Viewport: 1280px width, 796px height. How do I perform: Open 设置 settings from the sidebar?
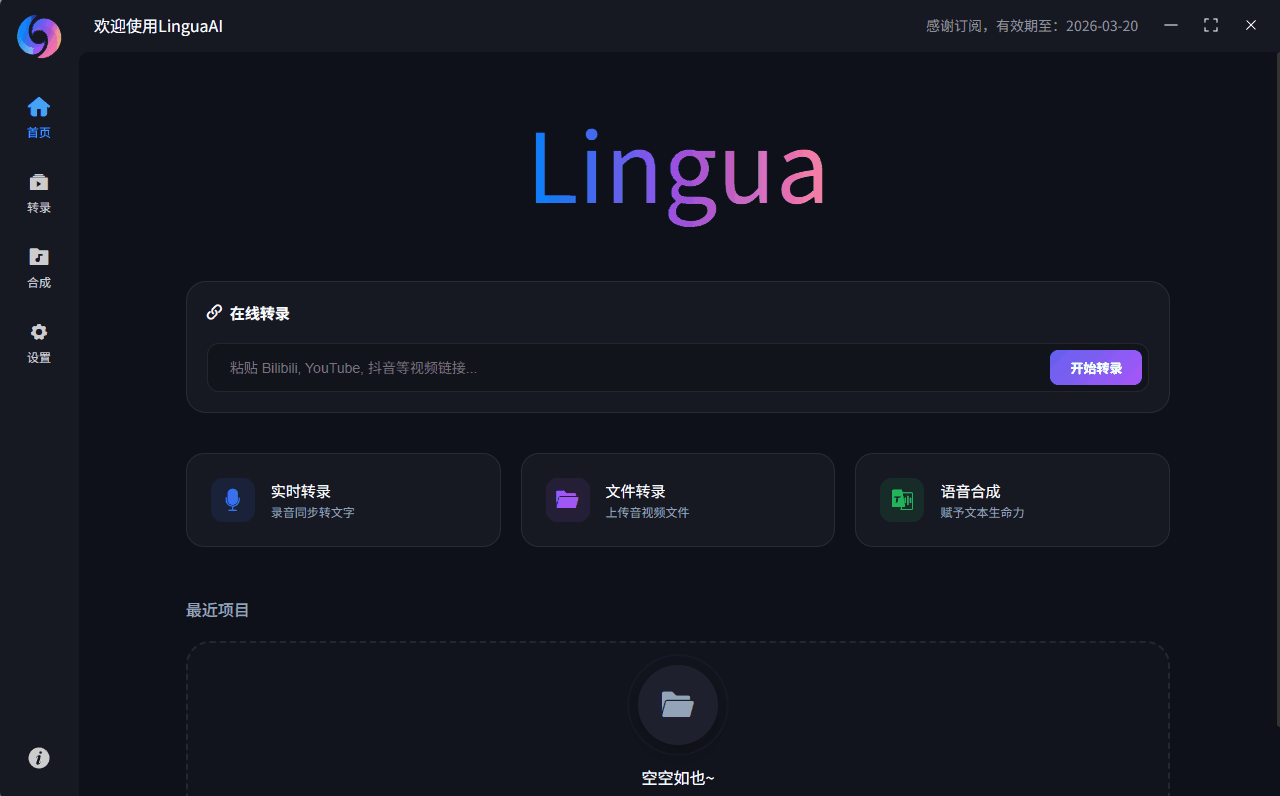tap(39, 343)
